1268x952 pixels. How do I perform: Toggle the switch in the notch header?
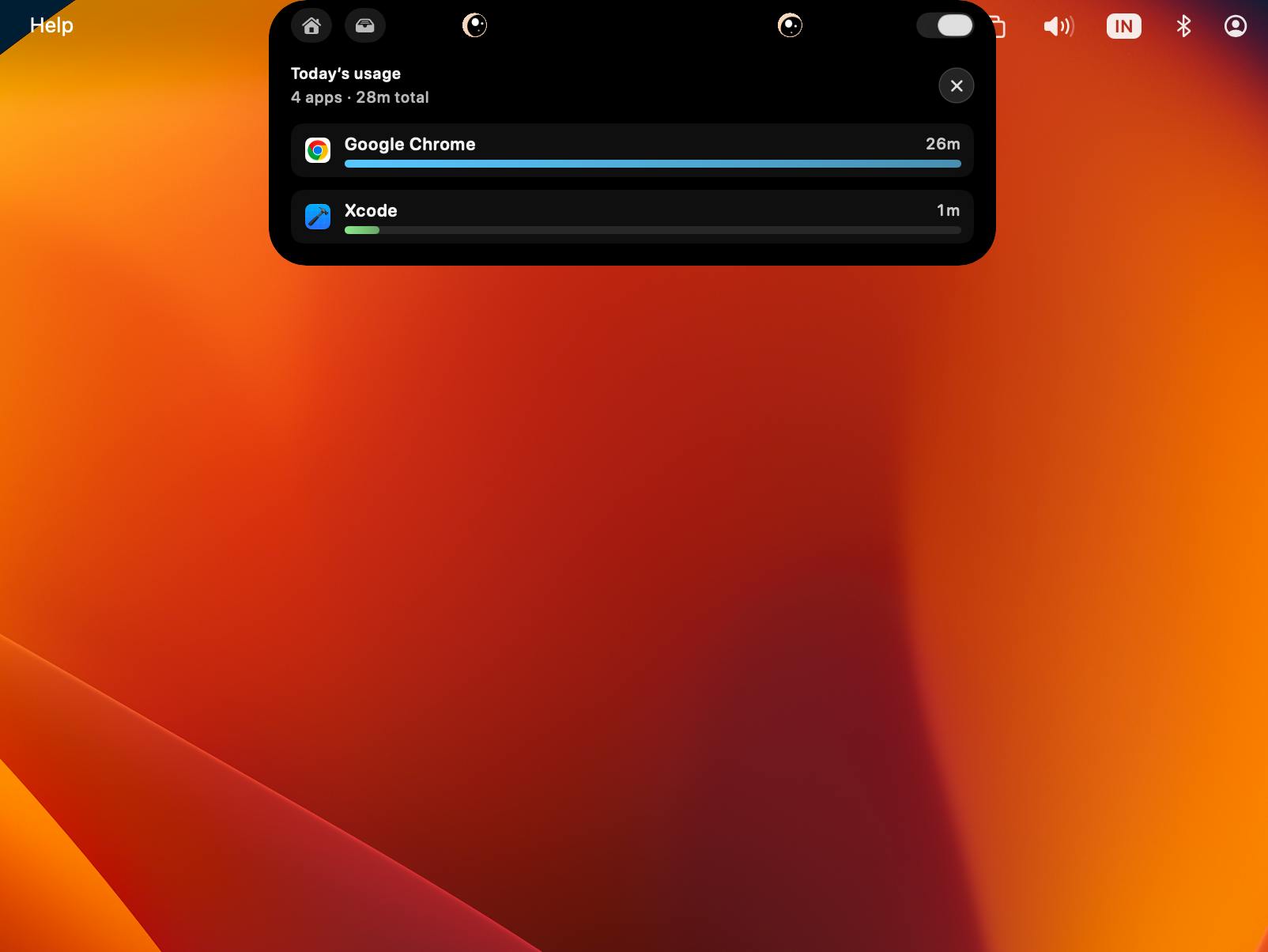[945, 25]
